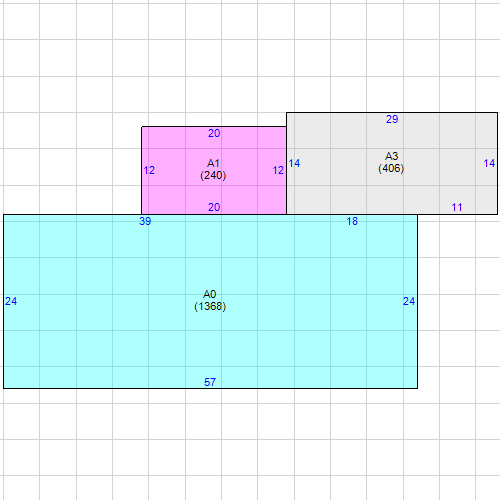Click the 14 dimension on A3 right side
The width and height of the screenshot is (500, 500).
489,163
